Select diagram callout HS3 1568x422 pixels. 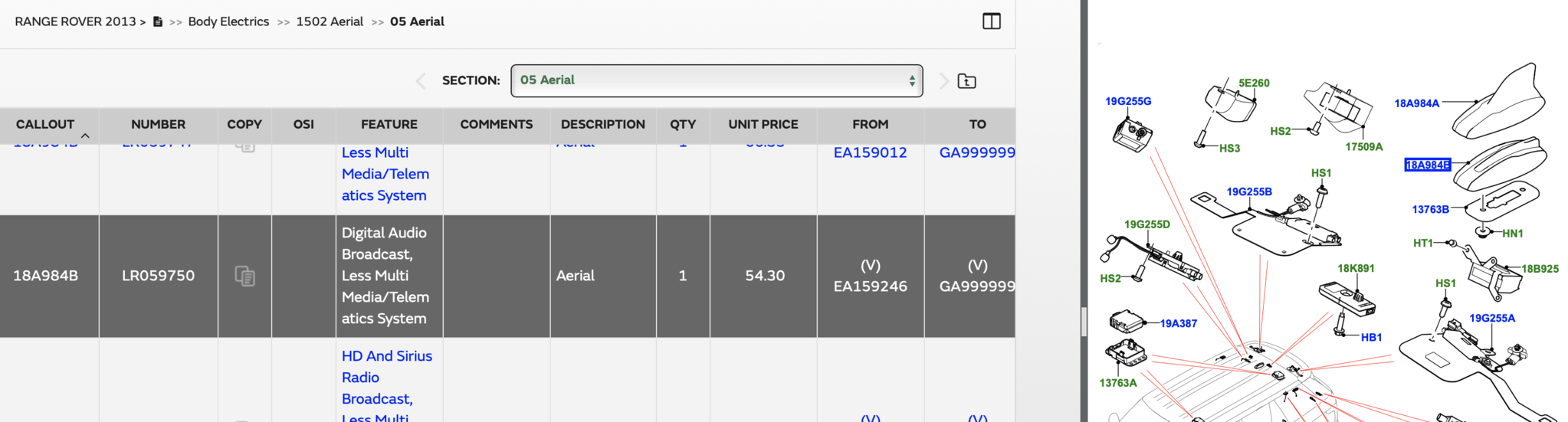(1229, 148)
